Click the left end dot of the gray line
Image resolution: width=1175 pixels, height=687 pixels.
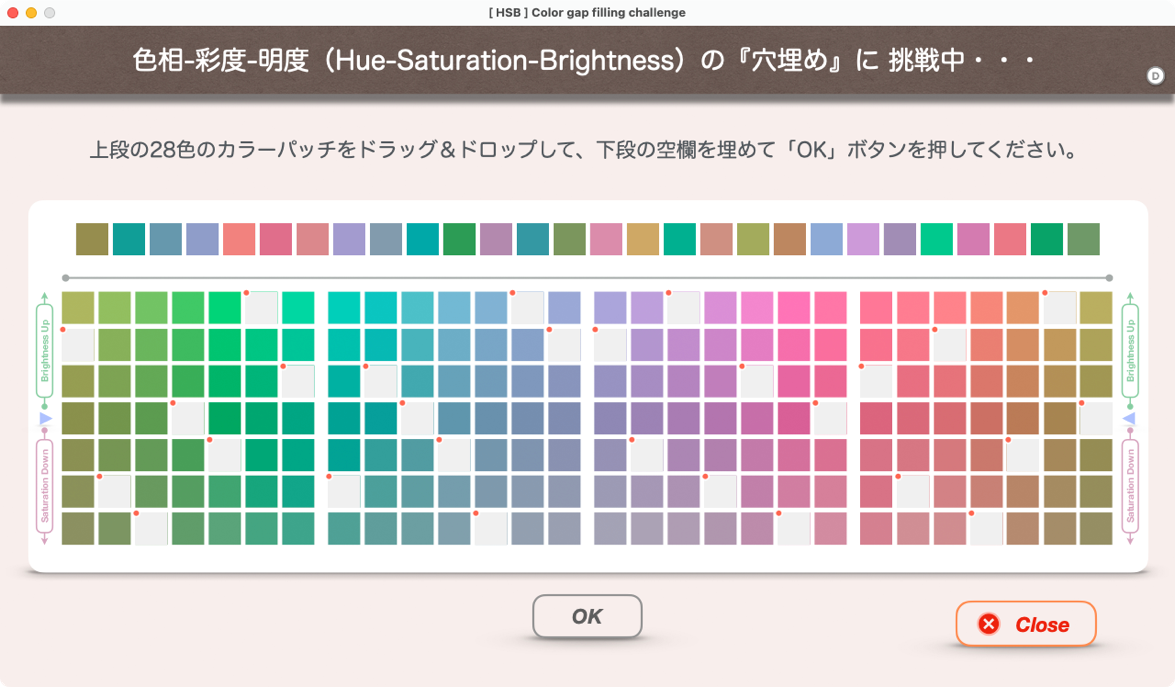click(x=66, y=278)
